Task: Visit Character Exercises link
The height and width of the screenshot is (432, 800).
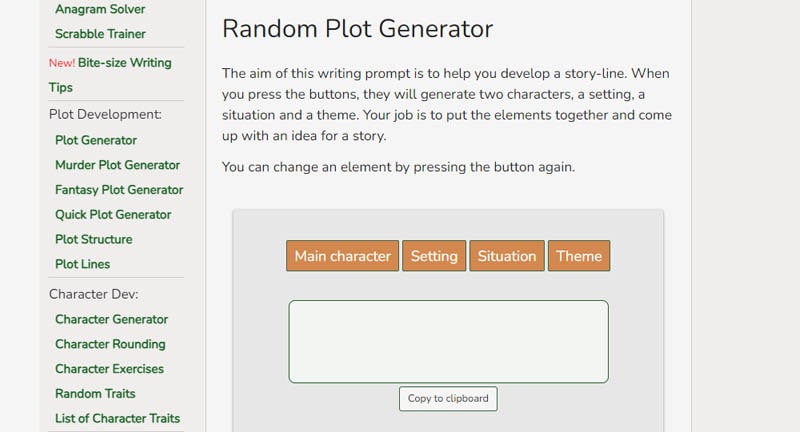Action: 109,369
